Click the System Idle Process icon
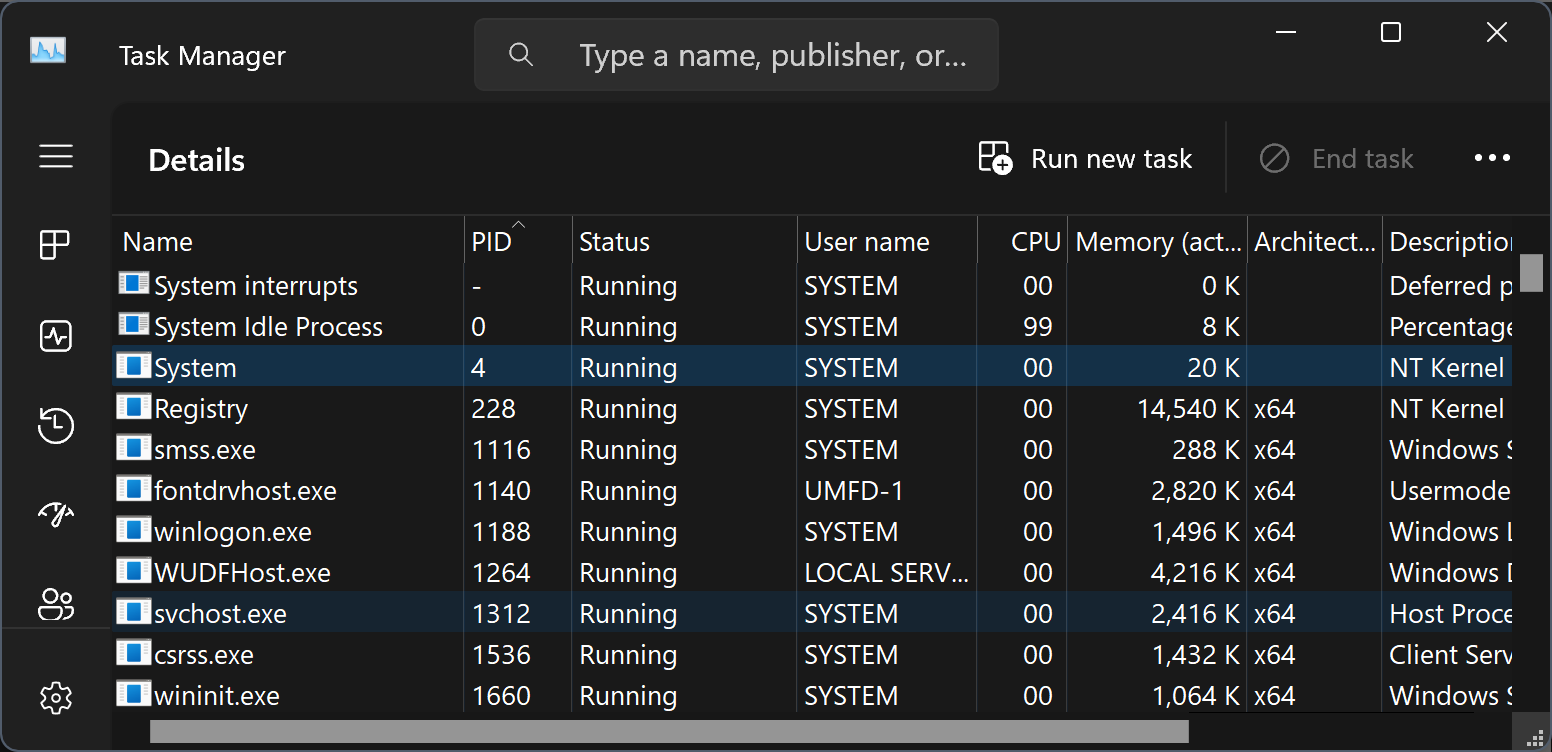This screenshot has height=752, width=1552. (x=133, y=325)
